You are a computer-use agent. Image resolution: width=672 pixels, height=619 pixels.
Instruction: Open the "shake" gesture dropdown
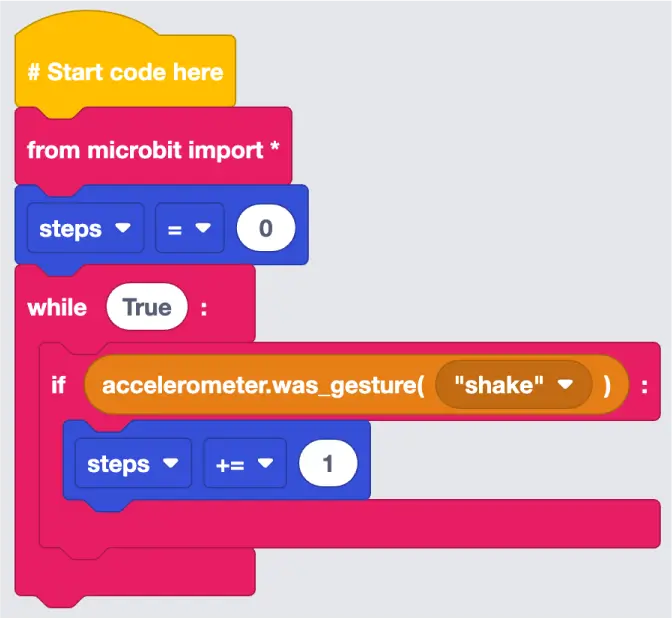click(513, 385)
